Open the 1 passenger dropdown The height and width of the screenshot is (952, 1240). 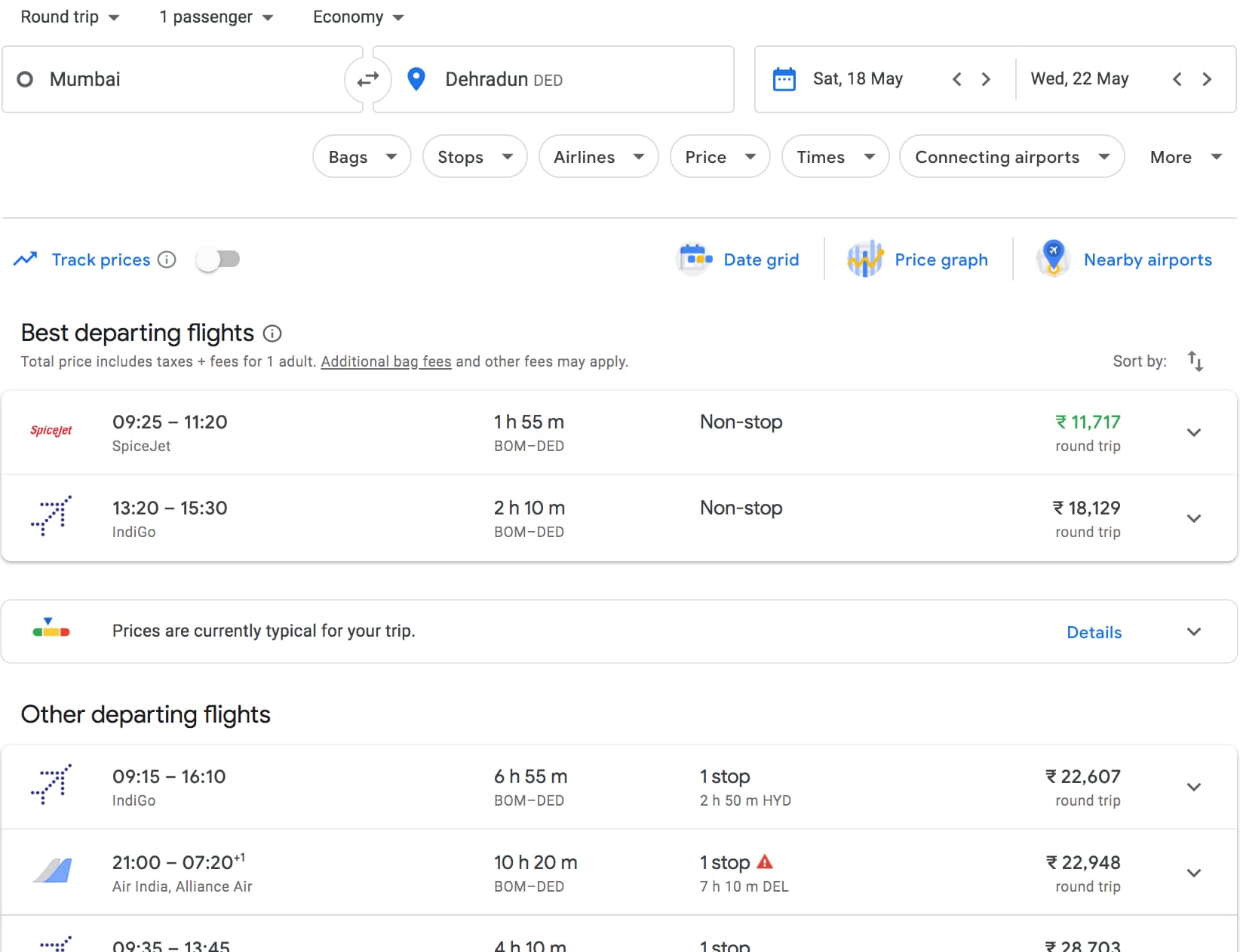click(216, 17)
